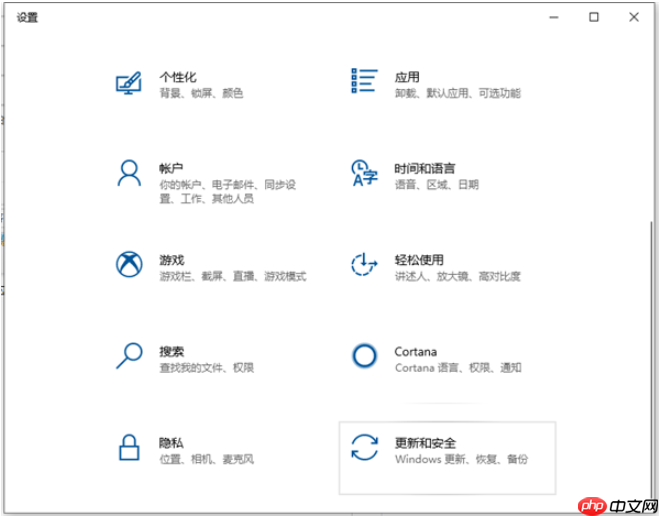
Task: Click the 轻松使用 (Ease of Access) icon
Action: click(x=364, y=265)
